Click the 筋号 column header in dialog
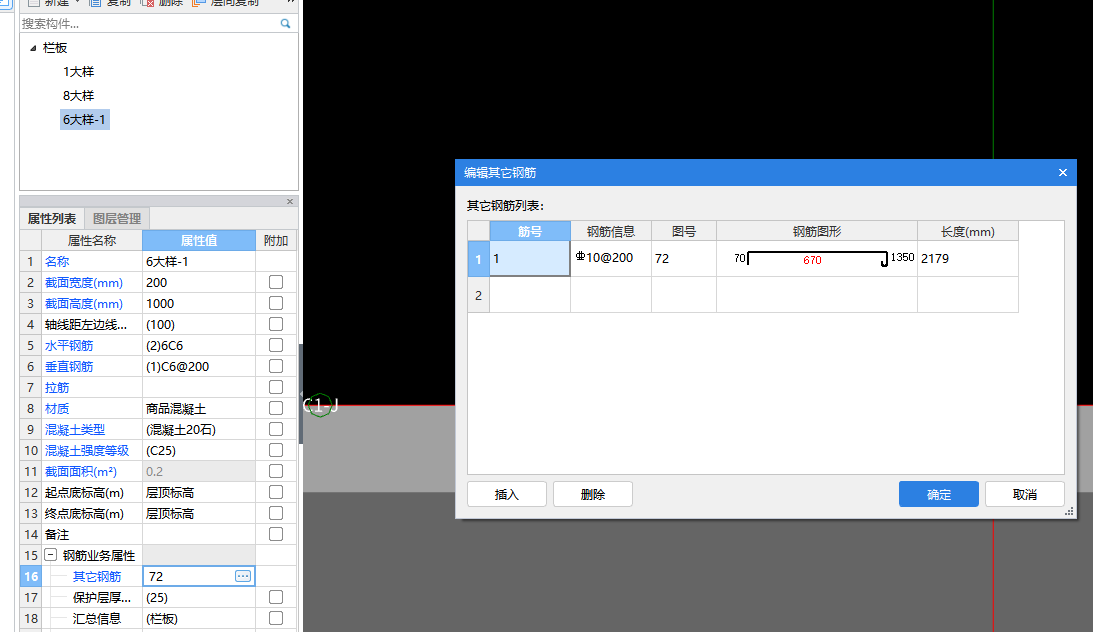 coord(530,231)
